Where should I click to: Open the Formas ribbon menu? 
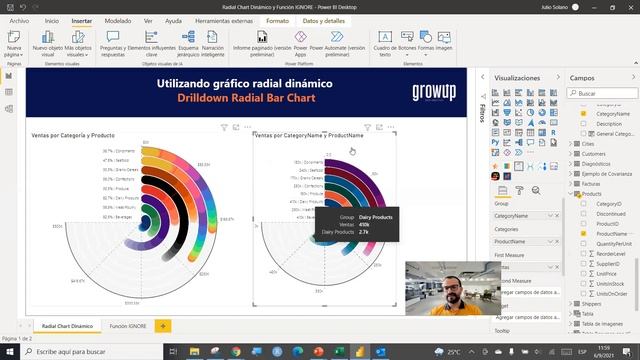pos(426,43)
